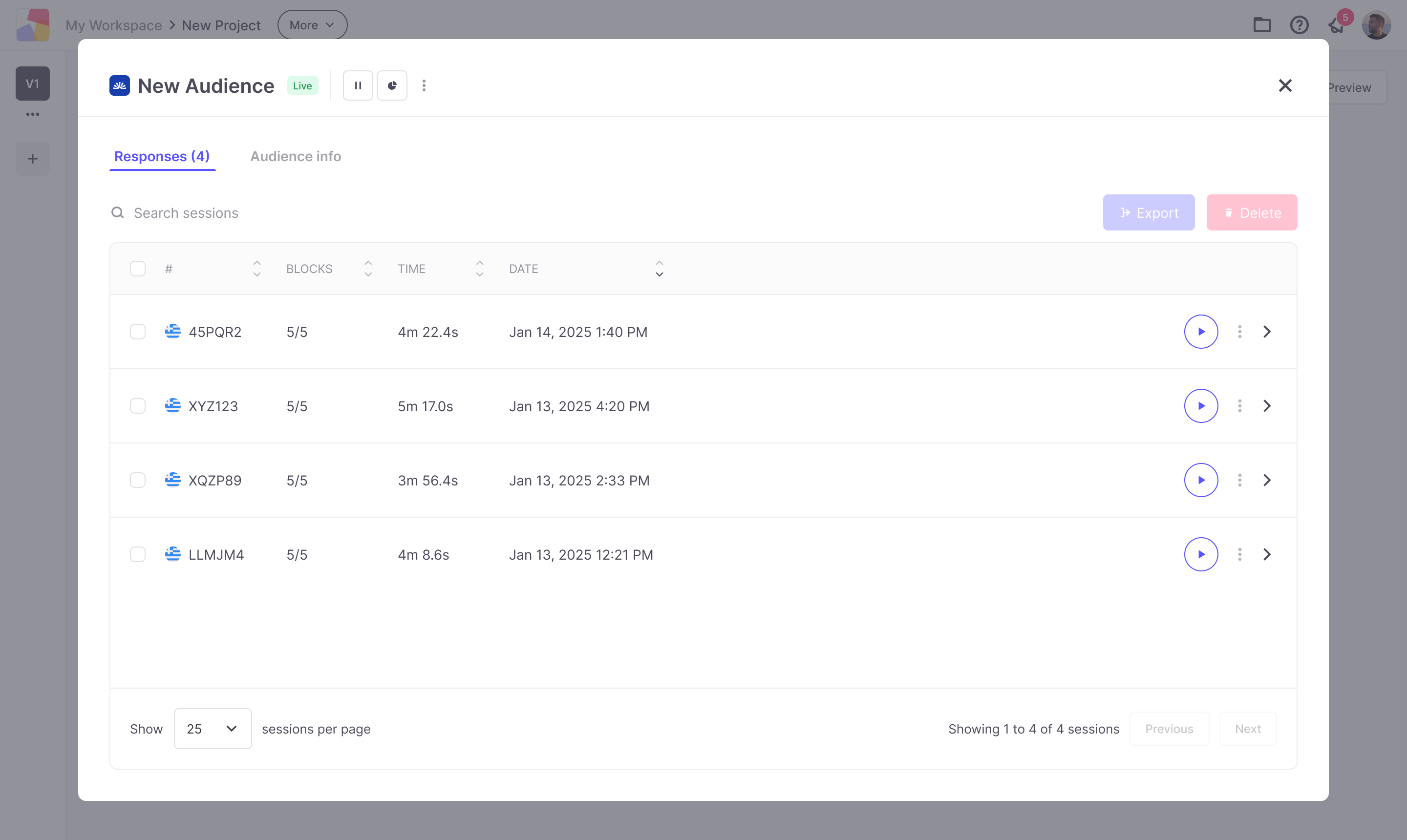Sort sessions by the # column
The height and width of the screenshot is (840, 1407).
pos(257,268)
